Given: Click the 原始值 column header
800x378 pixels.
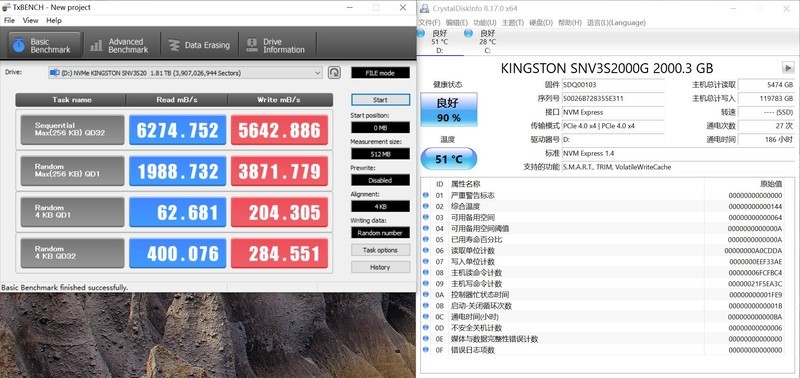Looking at the screenshot, I should tap(771, 184).
